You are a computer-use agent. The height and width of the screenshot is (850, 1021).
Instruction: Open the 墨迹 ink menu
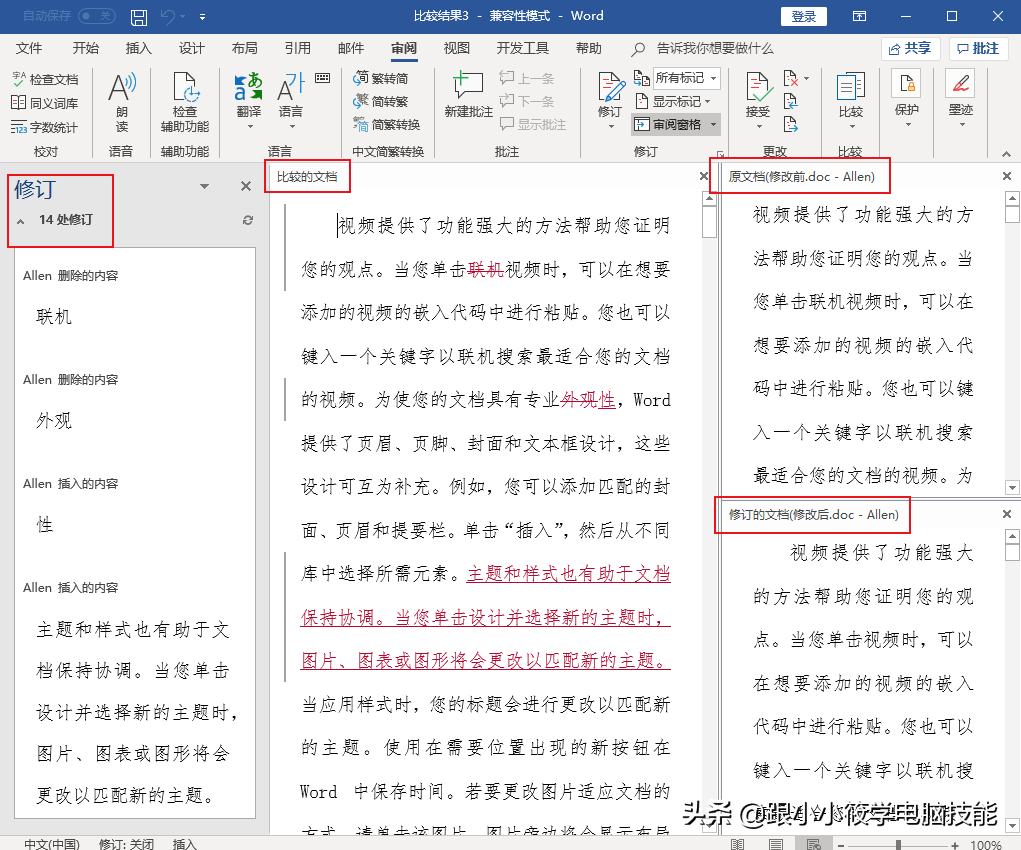pos(961,99)
